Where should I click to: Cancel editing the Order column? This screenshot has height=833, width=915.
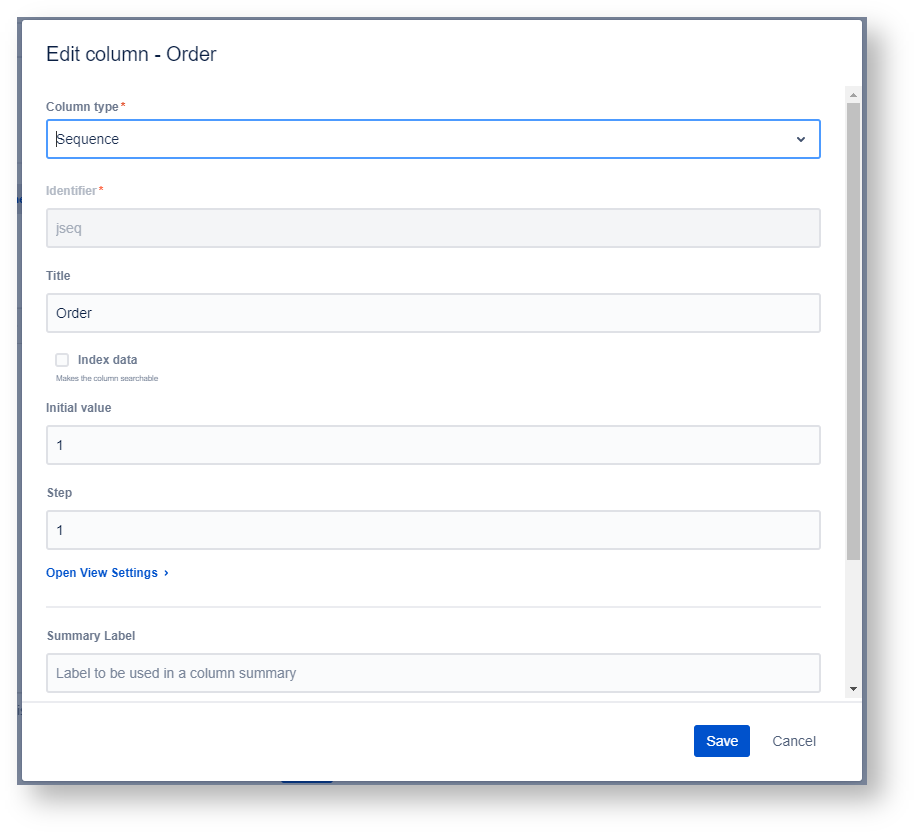[794, 741]
